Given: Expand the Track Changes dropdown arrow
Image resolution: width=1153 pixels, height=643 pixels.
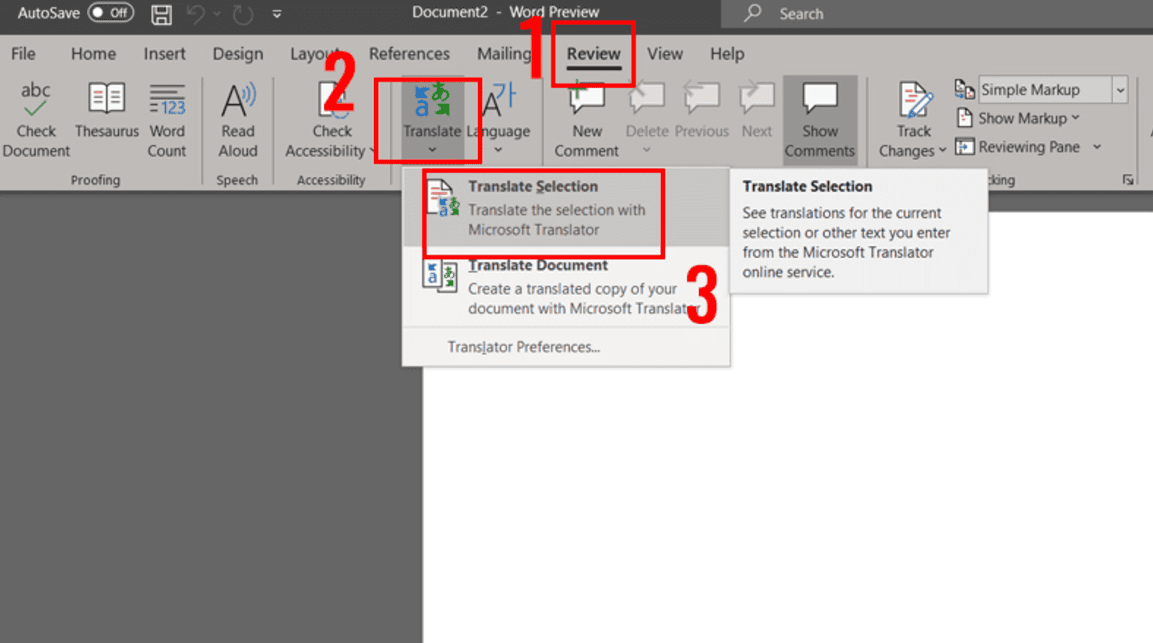Looking at the screenshot, I should click(x=942, y=151).
